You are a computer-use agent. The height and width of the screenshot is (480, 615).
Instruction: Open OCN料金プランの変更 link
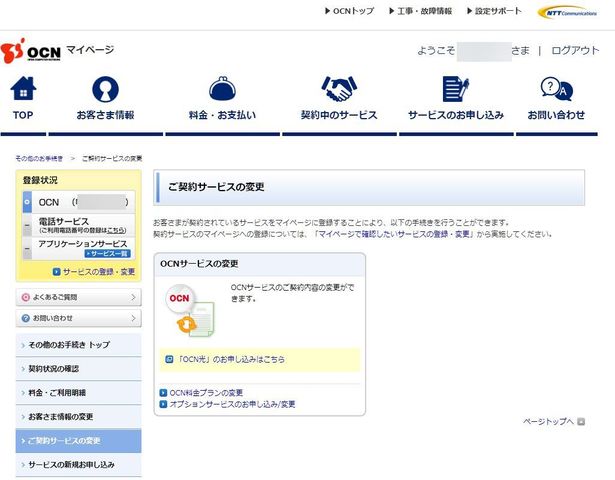[206, 392]
